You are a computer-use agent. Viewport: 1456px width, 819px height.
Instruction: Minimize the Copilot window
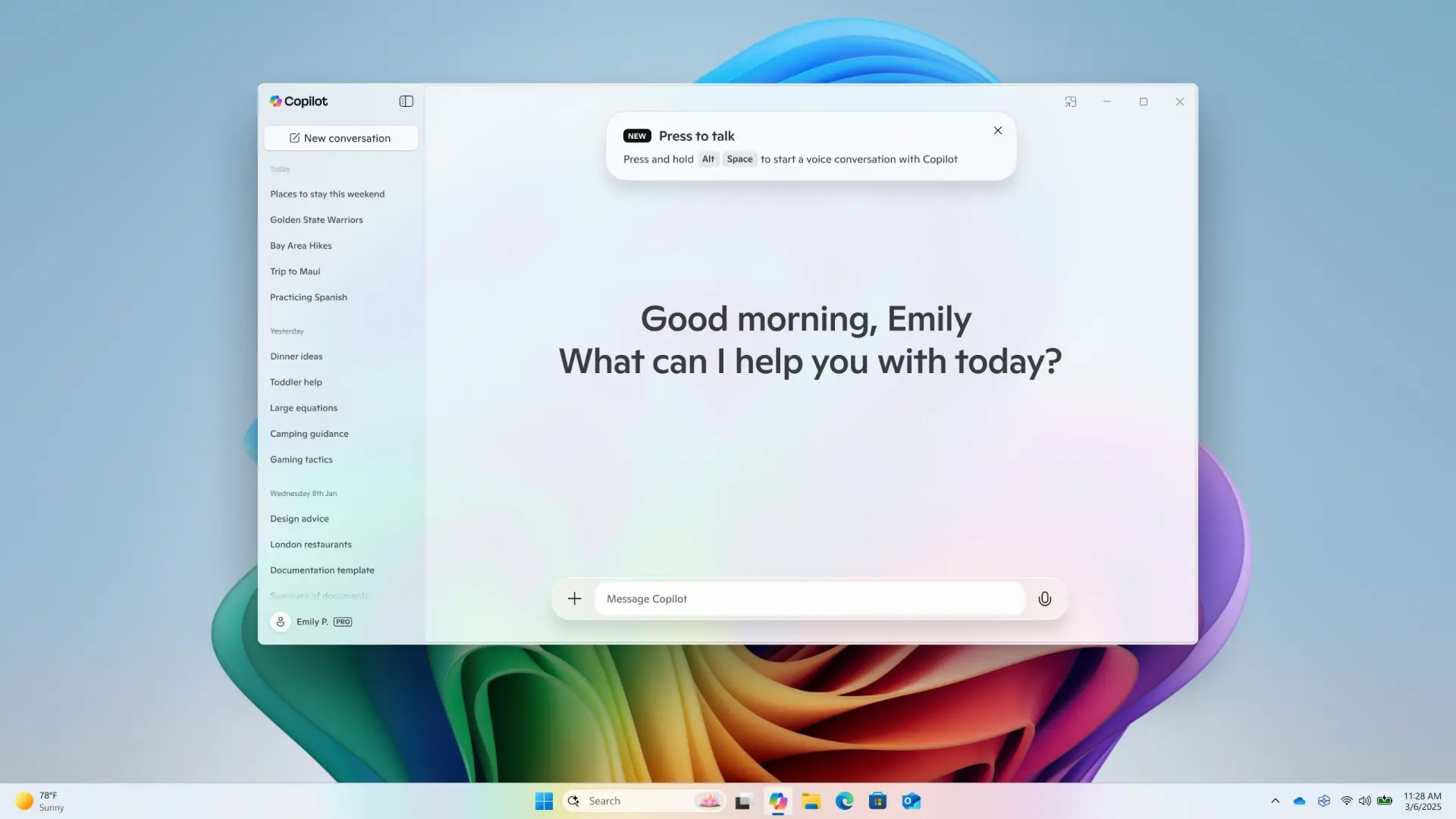pyautogui.click(x=1107, y=102)
